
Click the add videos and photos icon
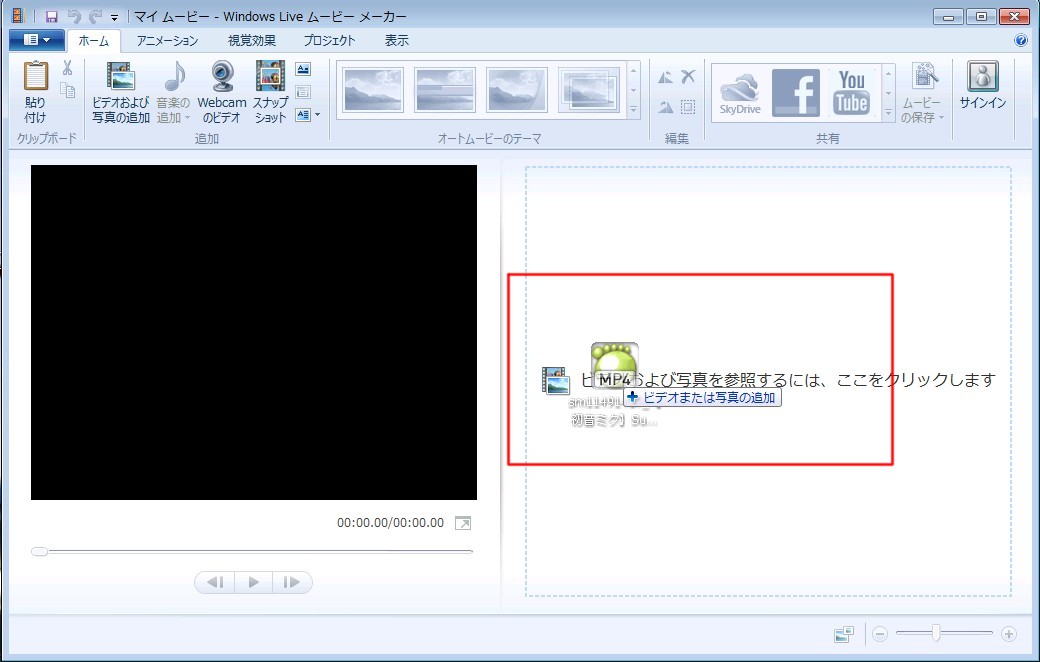pos(120,78)
